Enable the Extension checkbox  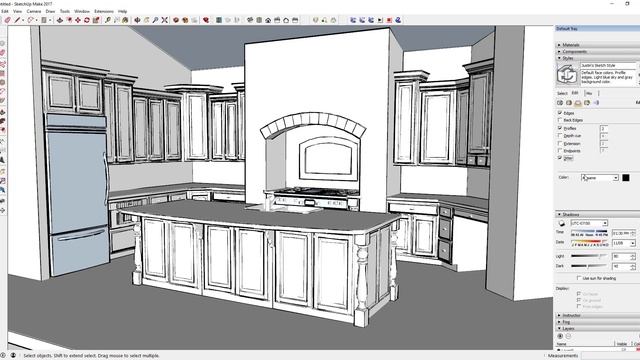(560, 143)
